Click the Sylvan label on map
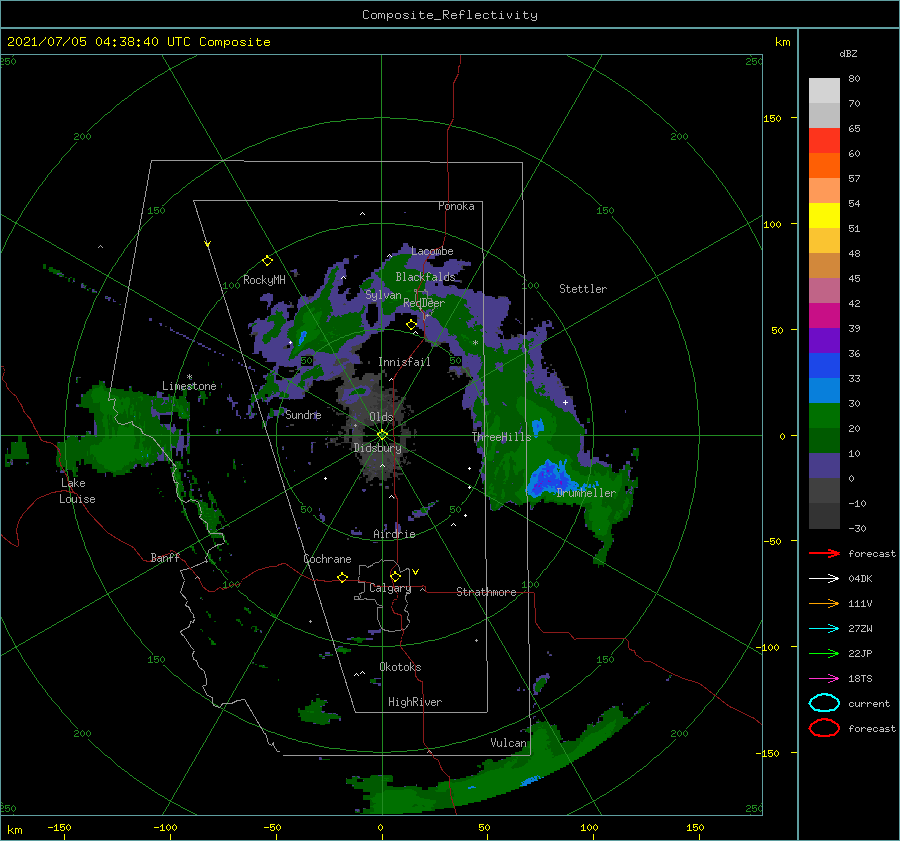 383,295
